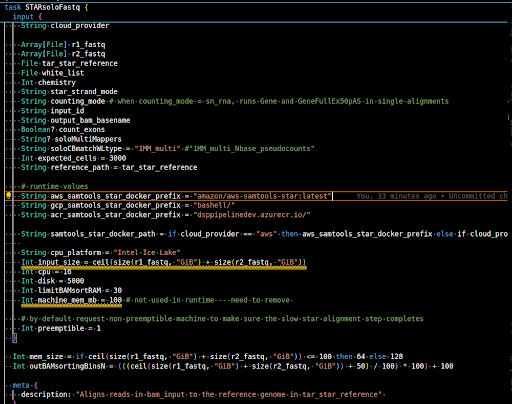Click the 'String? soloMultiMappers' line
The height and width of the screenshot is (404, 512).
pyautogui.click(x=71, y=139)
